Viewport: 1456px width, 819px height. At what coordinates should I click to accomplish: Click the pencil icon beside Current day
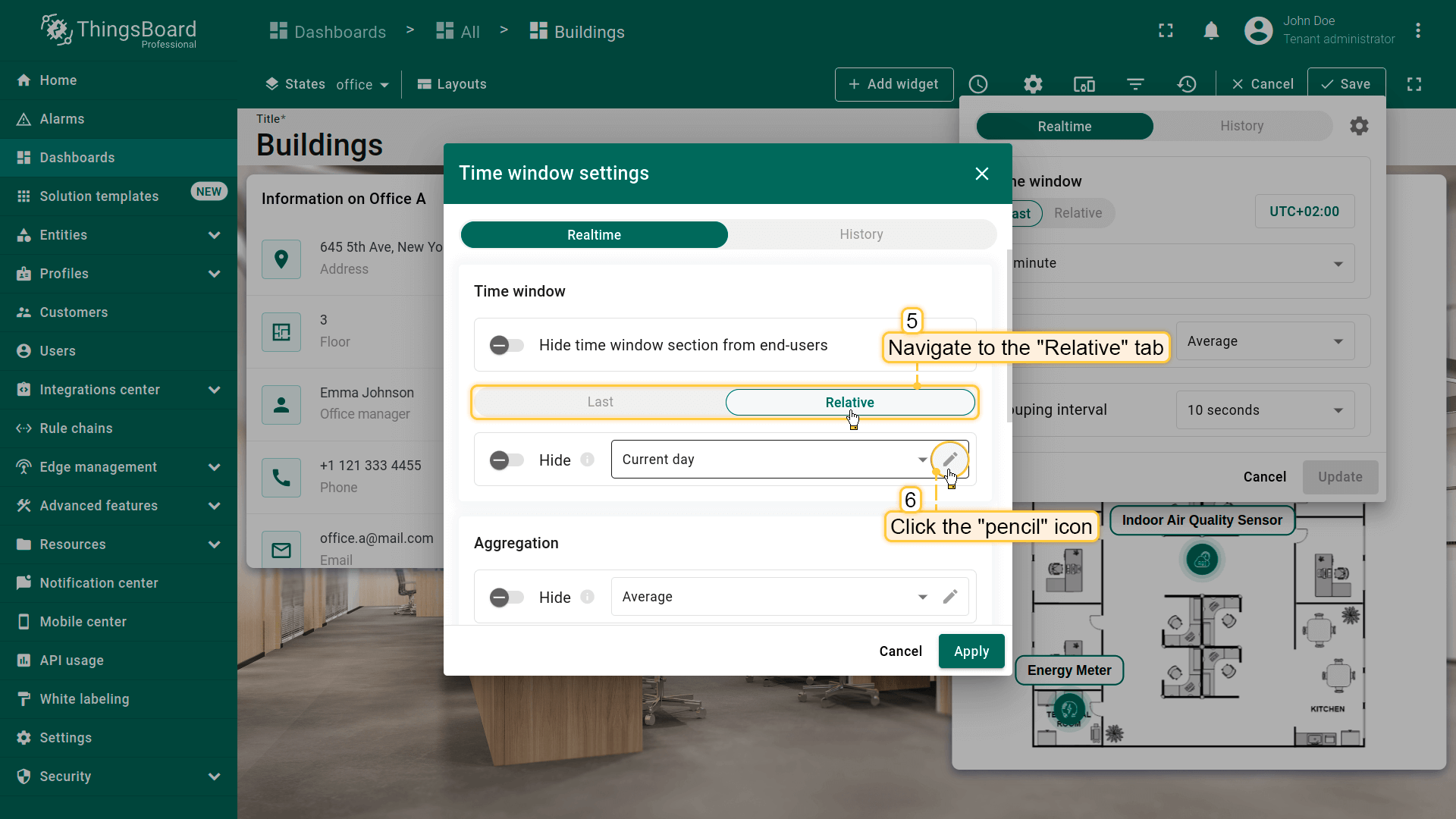pyautogui.click(x=949, y=460)
